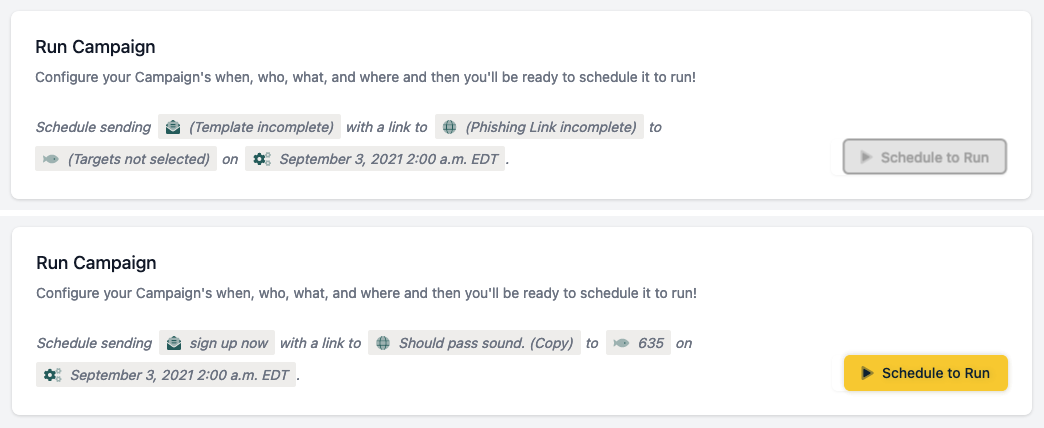The width and height of the screenshot is (1044, 428).
Task: Open the Should pass sound. (Copy) link text
Action: pos(486,343)
